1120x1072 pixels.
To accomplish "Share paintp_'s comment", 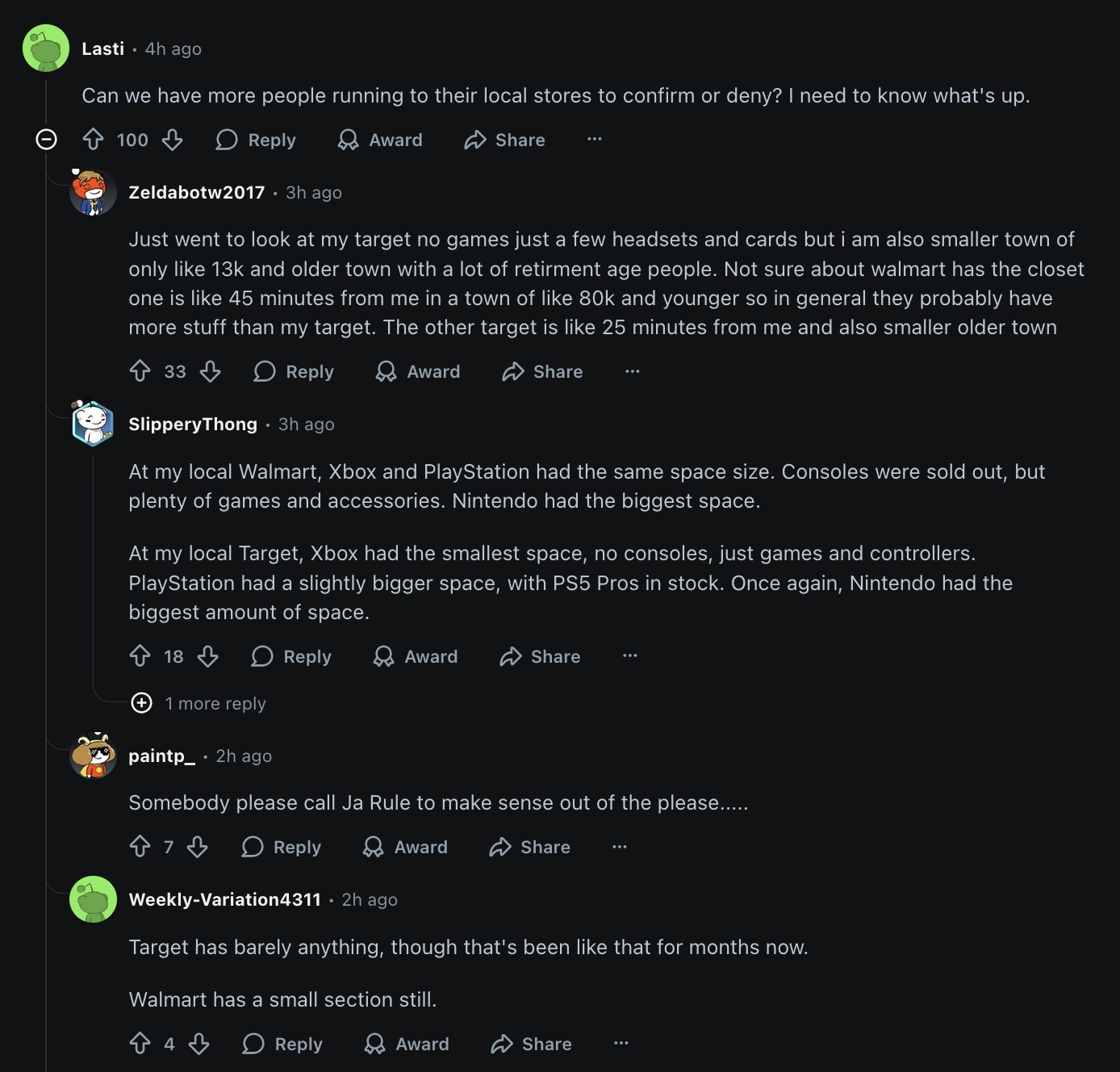I will (530, 847).
